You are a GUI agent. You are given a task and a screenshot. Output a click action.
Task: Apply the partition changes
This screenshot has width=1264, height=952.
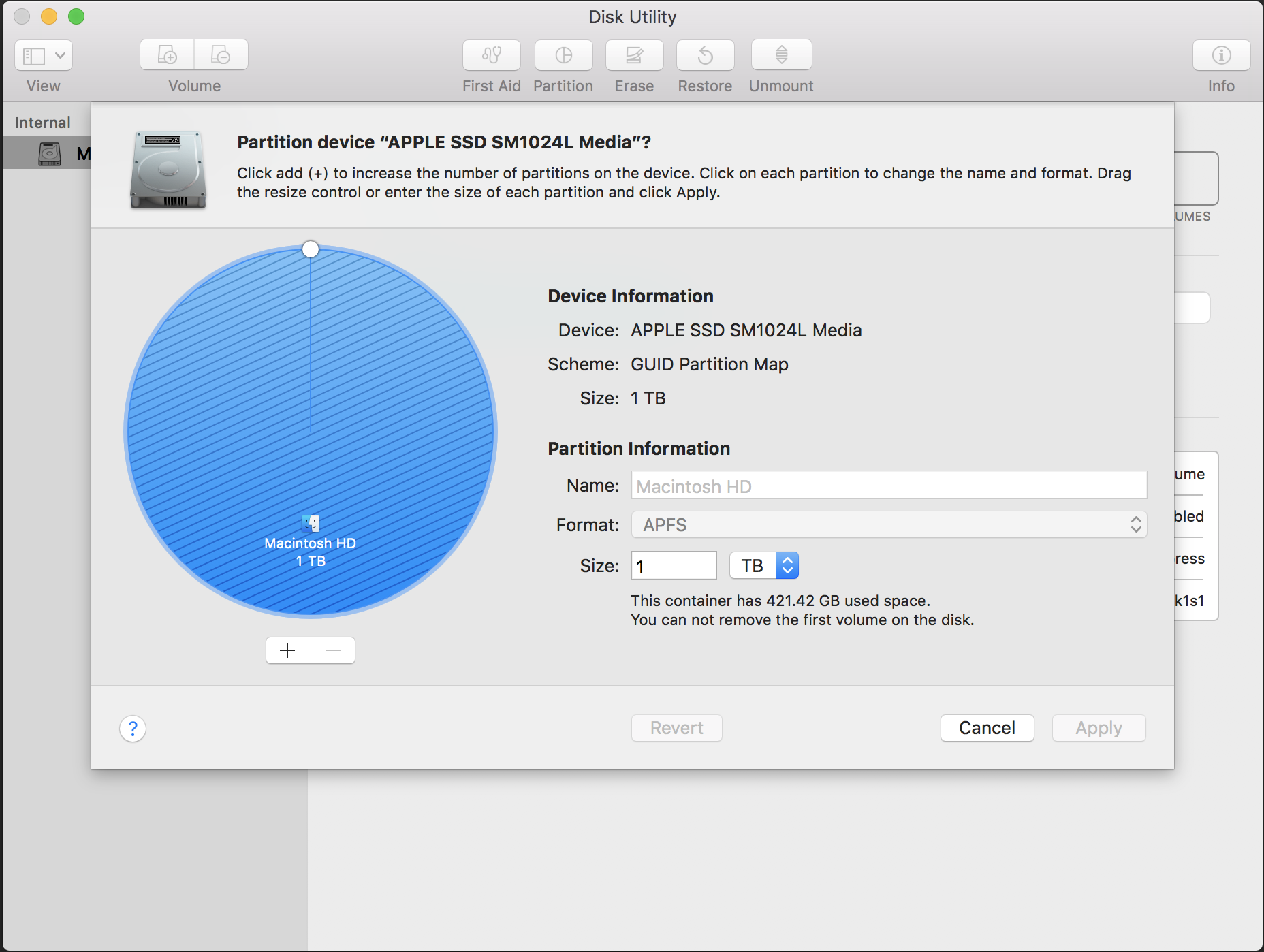pos(1098,728)
